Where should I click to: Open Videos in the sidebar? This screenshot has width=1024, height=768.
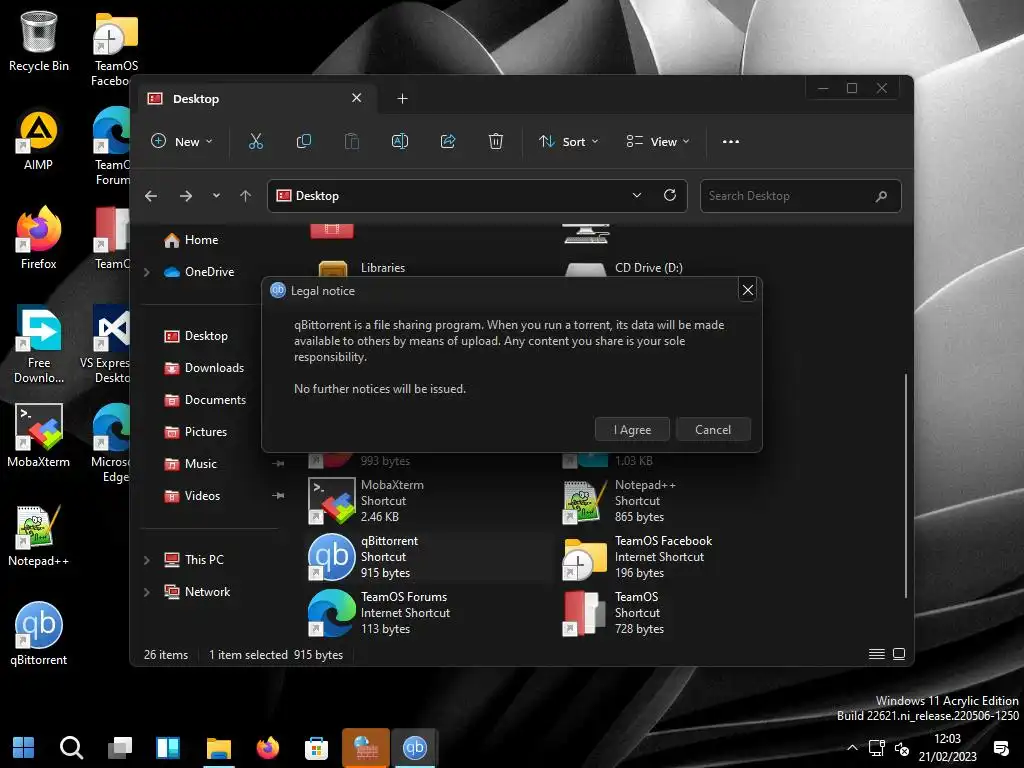pos(192,496)
